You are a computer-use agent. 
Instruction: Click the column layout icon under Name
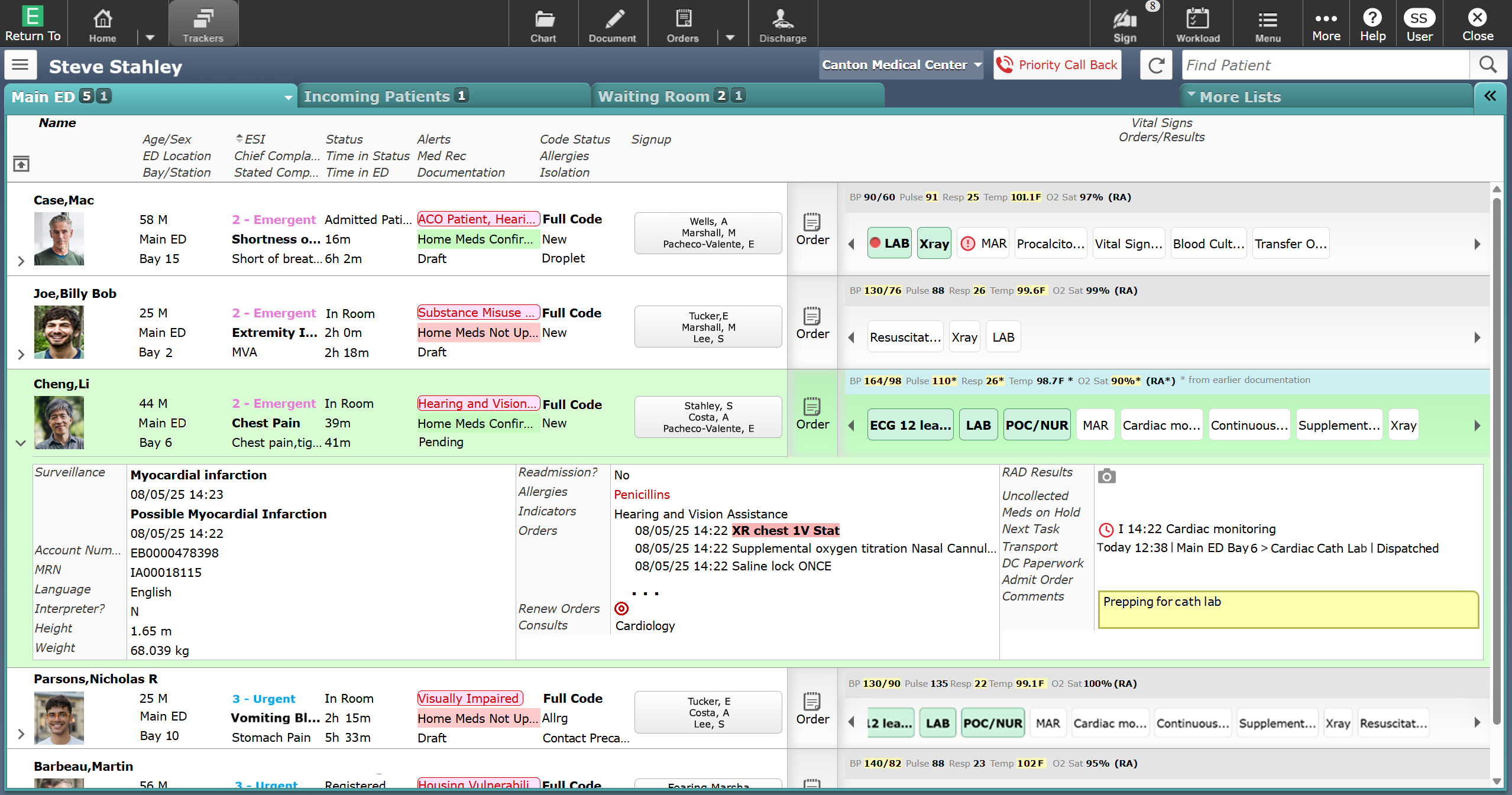tap(21, 164)
